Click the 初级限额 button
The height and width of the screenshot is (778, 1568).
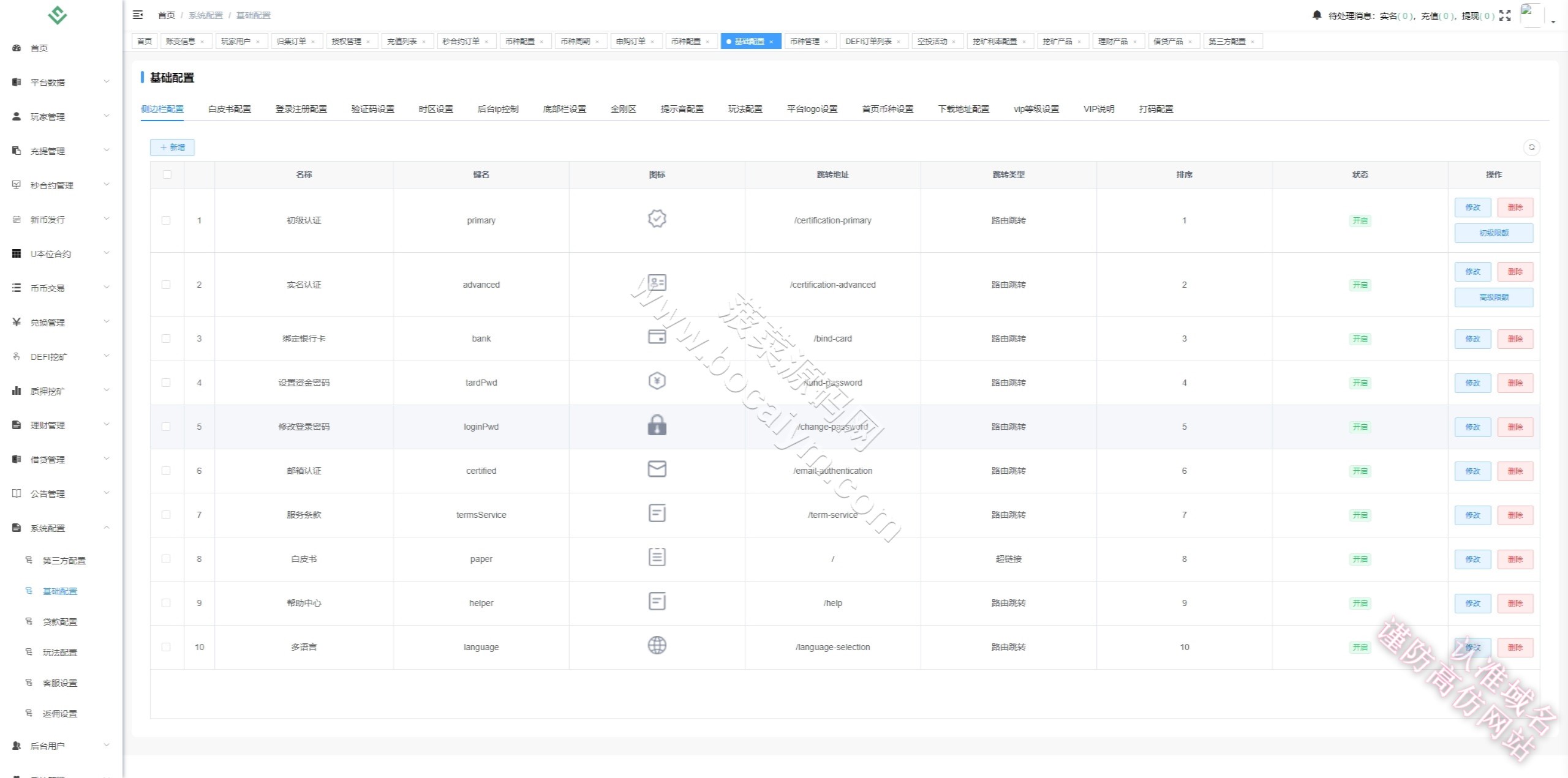point(1494,233)
